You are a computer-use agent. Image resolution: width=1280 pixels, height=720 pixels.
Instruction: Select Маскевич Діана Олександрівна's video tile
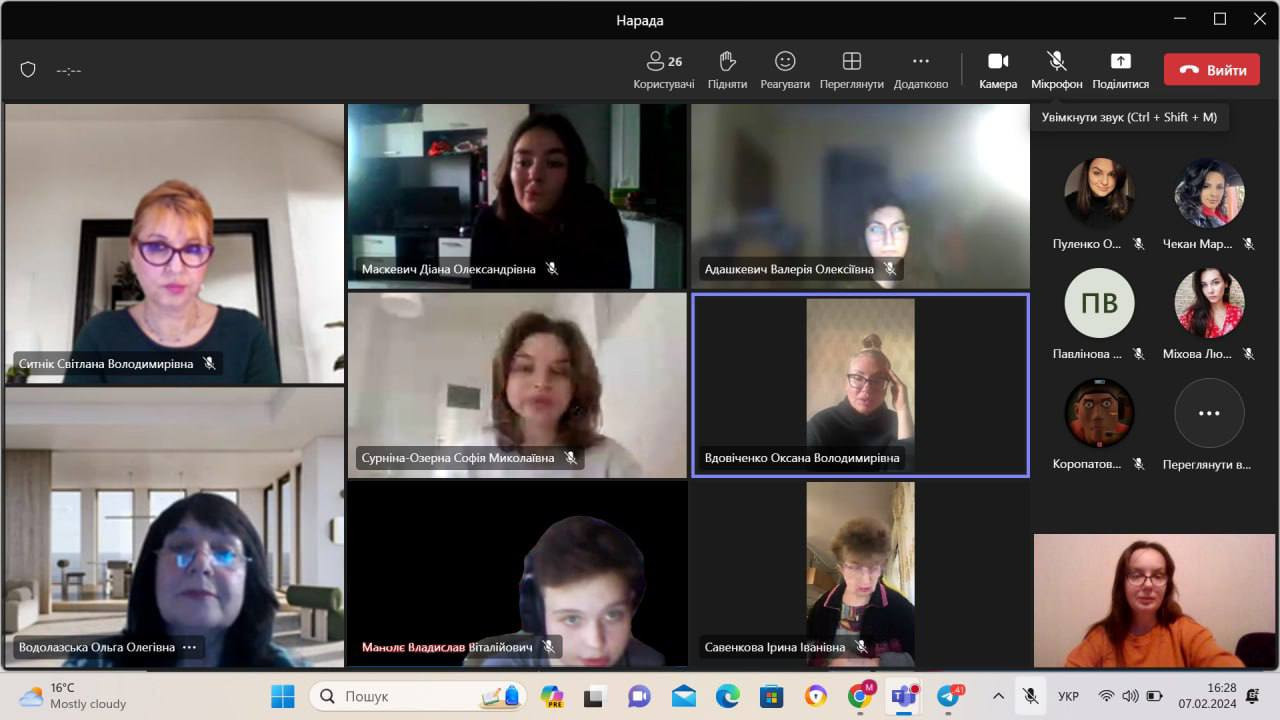(x=517, y=196)
